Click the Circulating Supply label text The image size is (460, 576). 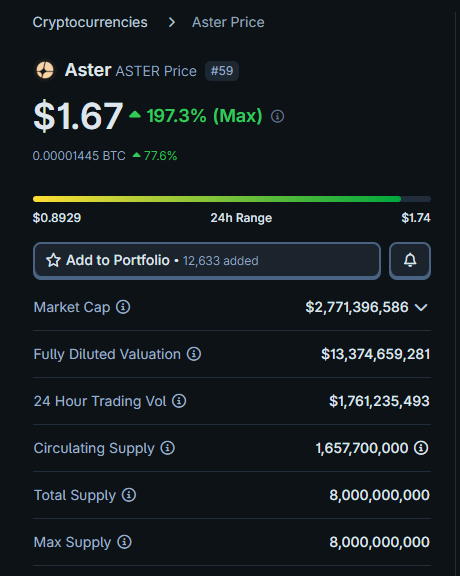pyautogui.click(x=94, y=448)
